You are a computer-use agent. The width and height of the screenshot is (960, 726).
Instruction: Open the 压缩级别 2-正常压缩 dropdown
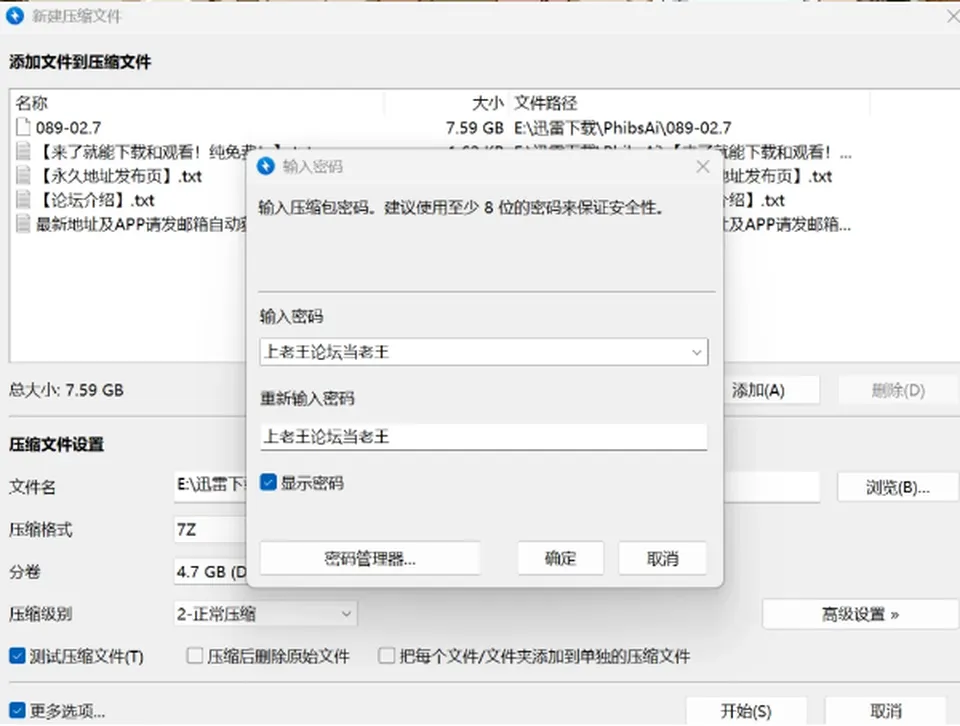[266, 614]
